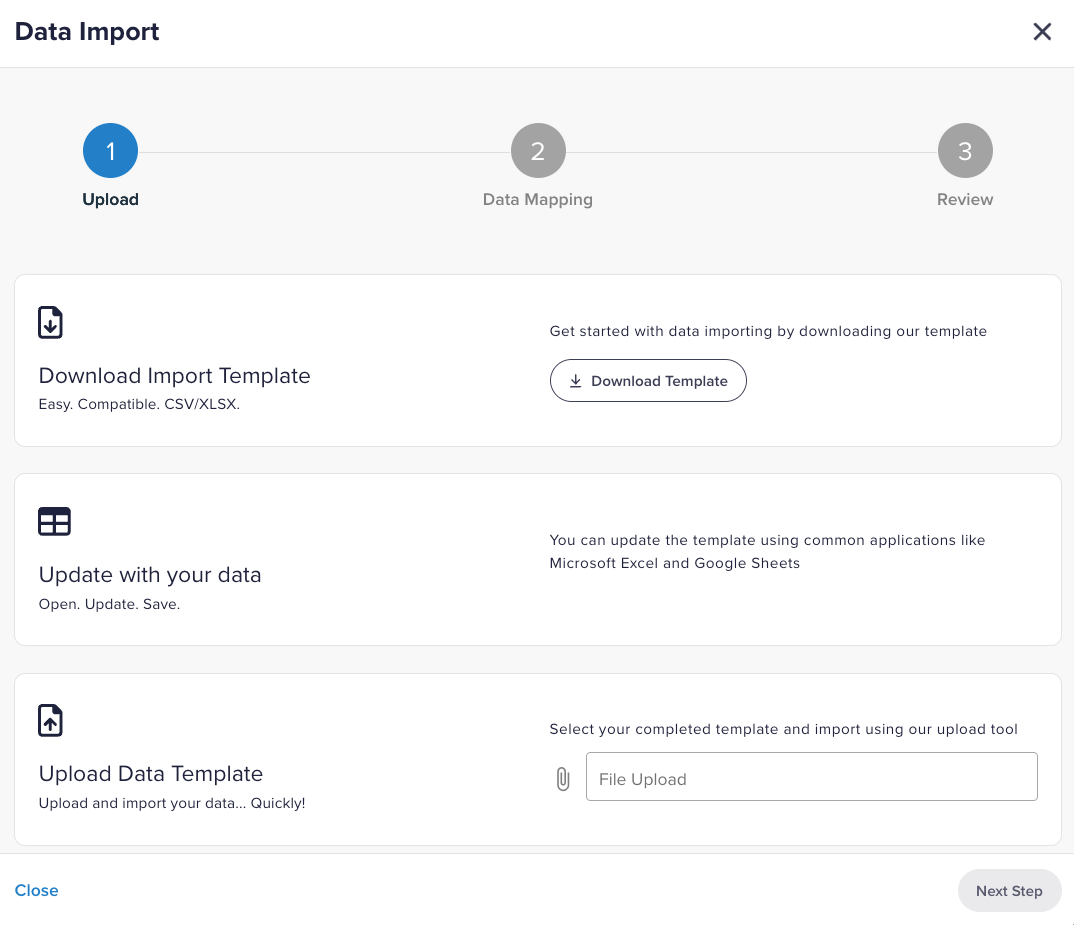Click the Close link at bottom left
The image size is (1074, 925).
point(37,890)
